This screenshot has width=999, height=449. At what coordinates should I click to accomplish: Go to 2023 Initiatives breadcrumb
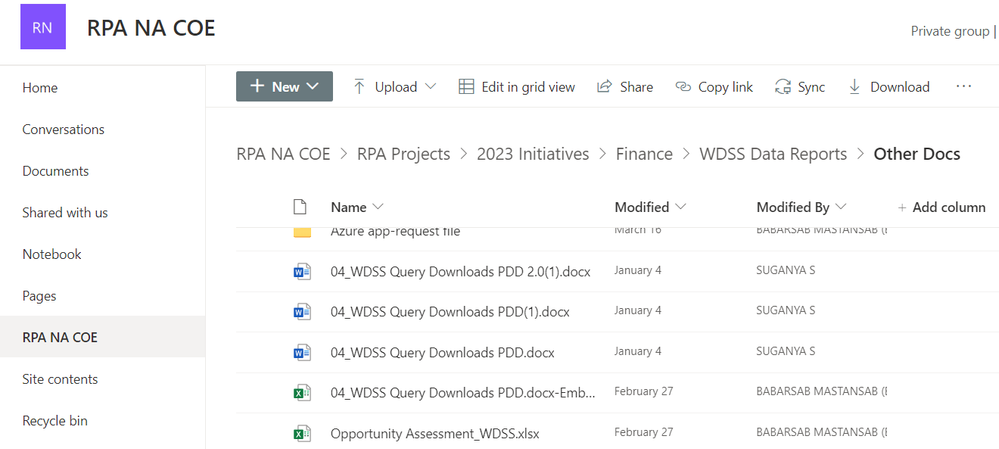[x=533, y=154]
